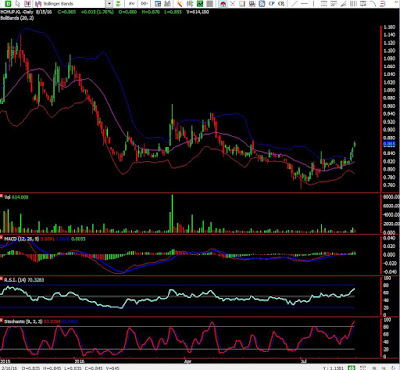400x370 pixels.
Task: Click the toolbar icon right of refresh
Action: point(132,4)
